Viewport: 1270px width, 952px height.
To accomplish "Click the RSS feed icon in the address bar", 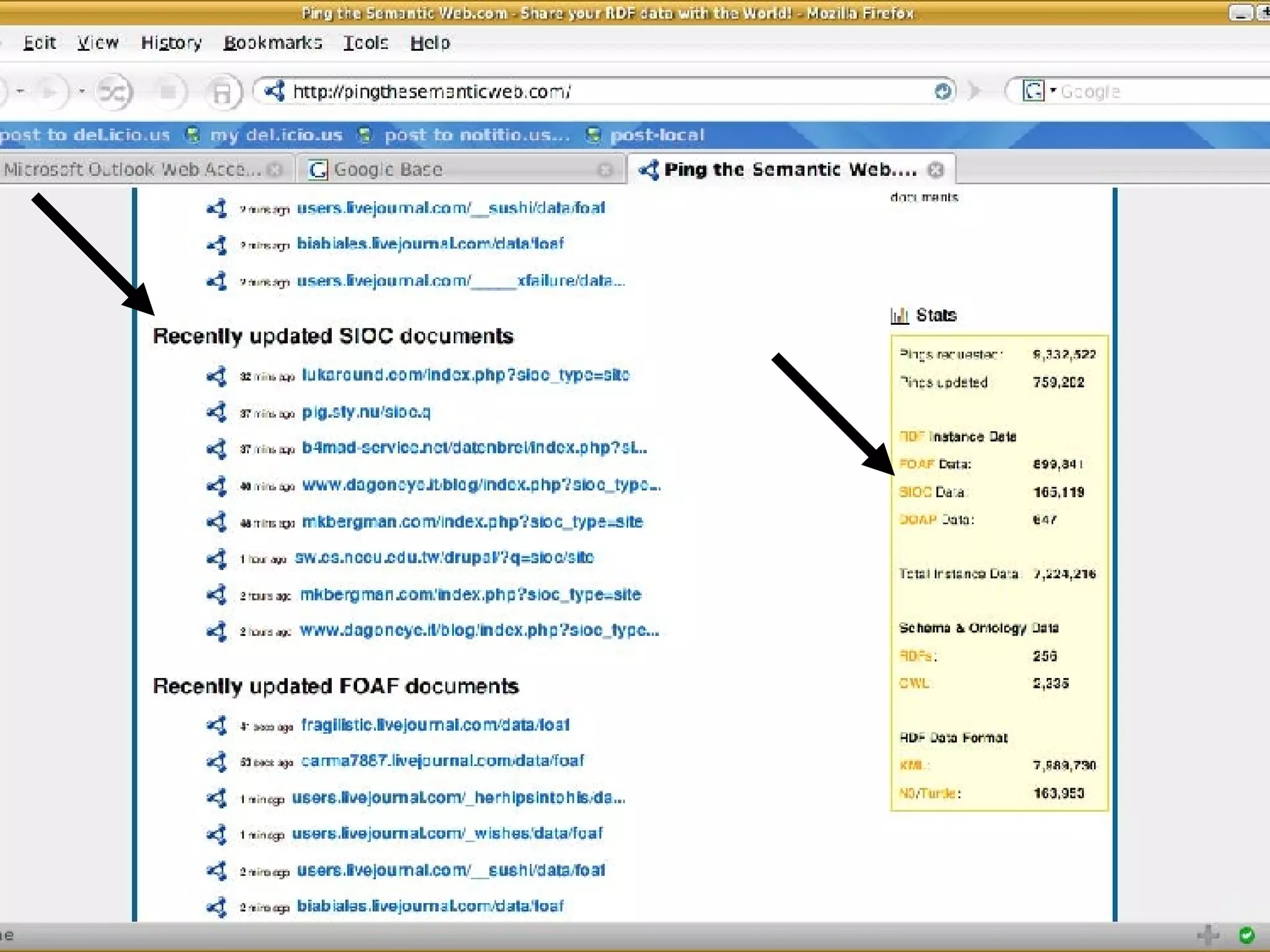I will click(x=942, y=92).
